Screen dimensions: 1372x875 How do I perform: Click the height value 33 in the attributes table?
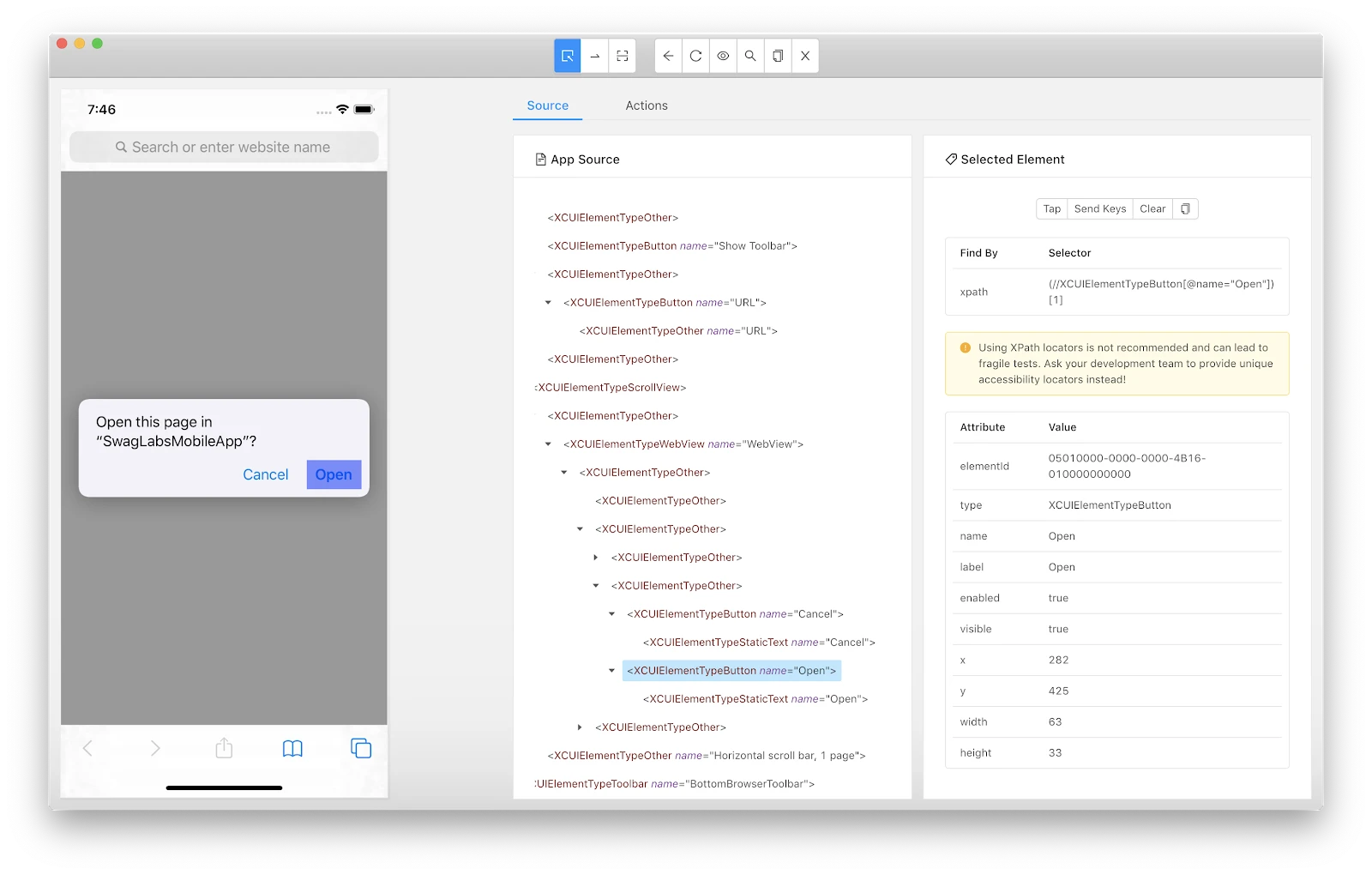(1055, 752)
